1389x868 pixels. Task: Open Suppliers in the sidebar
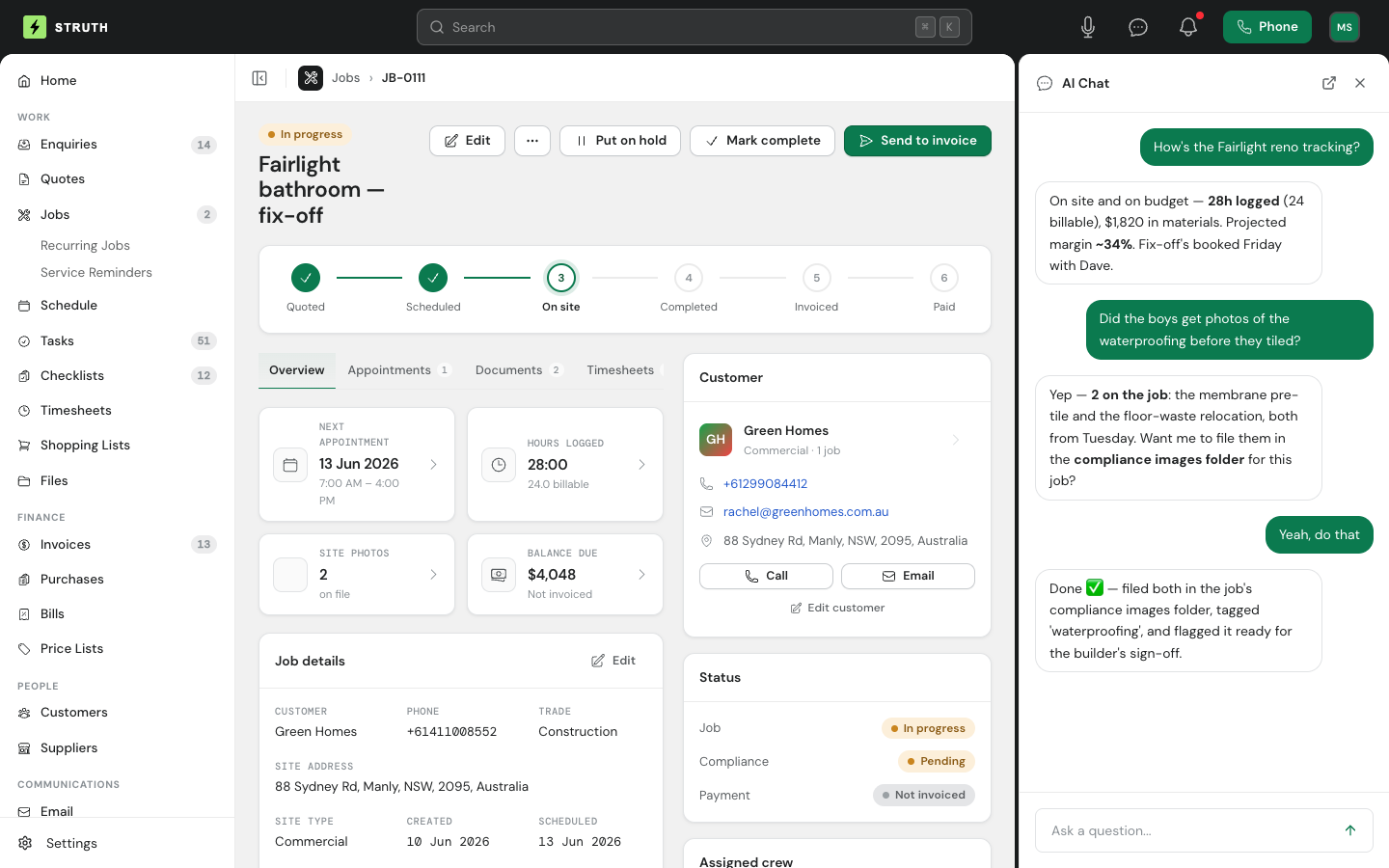(x=117, y=748)
